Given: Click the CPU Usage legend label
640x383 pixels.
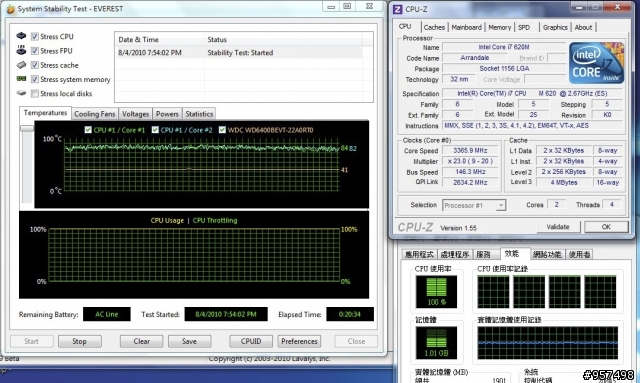Looking at the screenshot, I should pos(167,220).
